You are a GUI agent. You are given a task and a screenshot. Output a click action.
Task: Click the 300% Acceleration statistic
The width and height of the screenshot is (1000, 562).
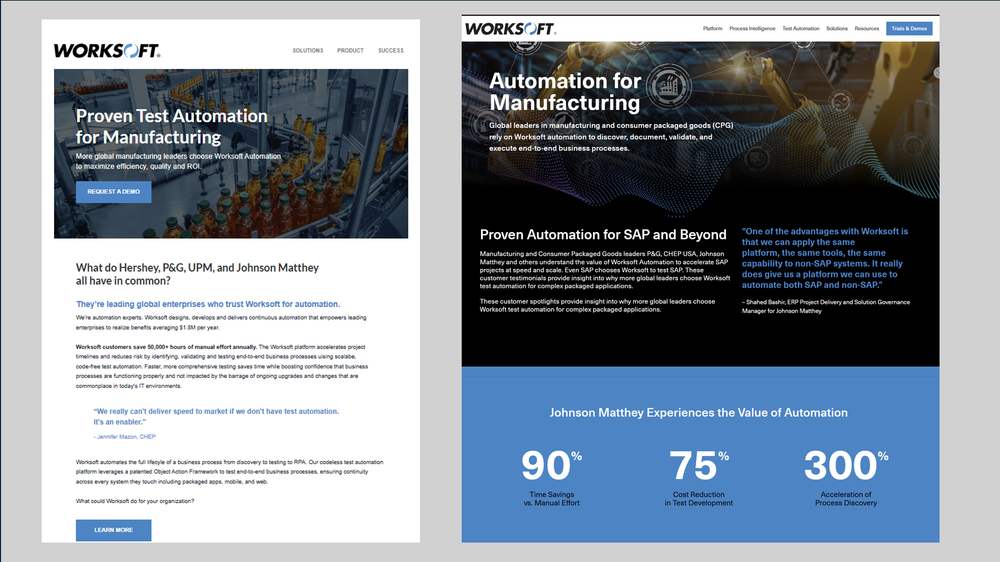846,477
